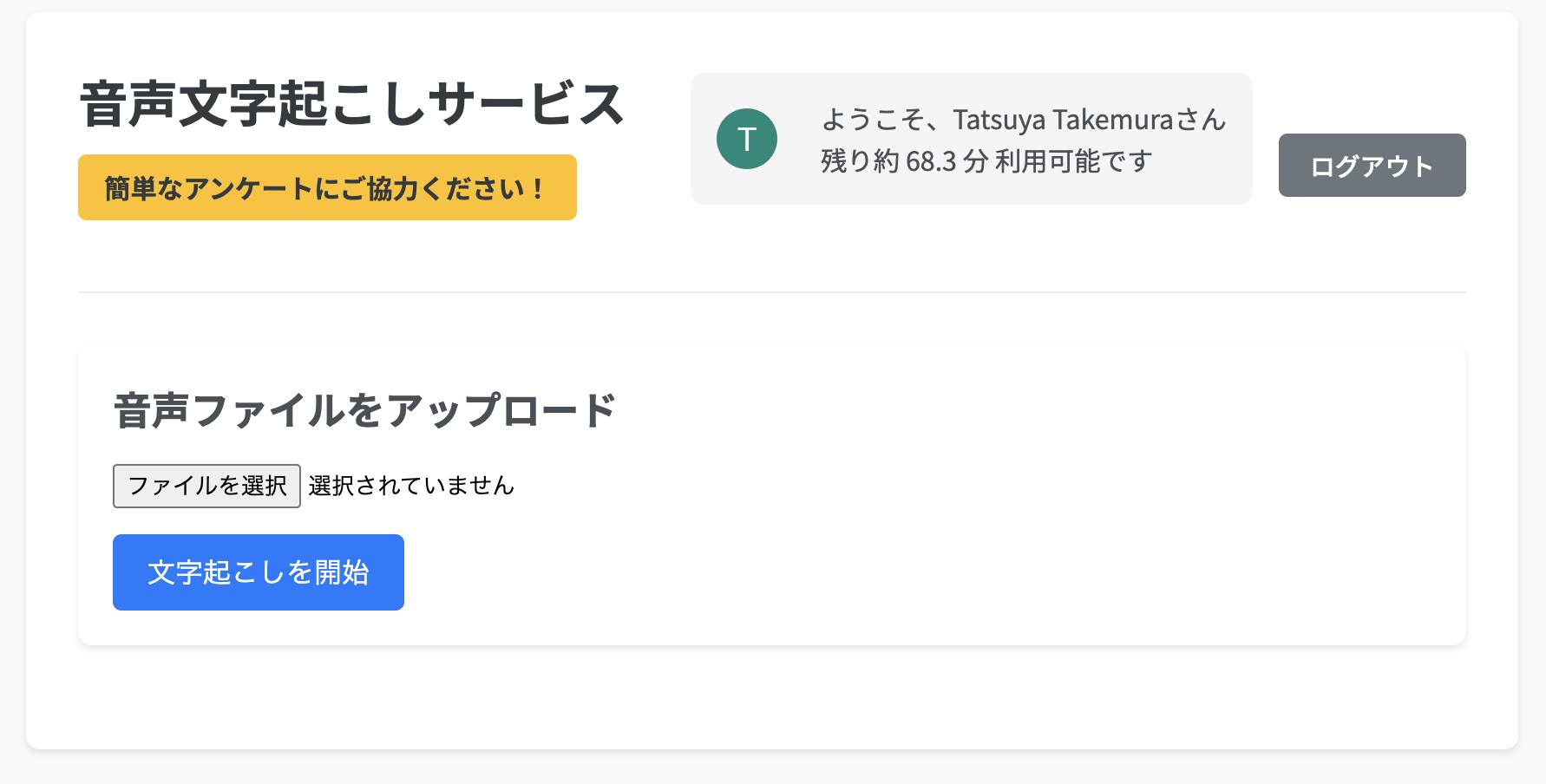
Task: Click the file selection input control
Action: pos(206,486)
